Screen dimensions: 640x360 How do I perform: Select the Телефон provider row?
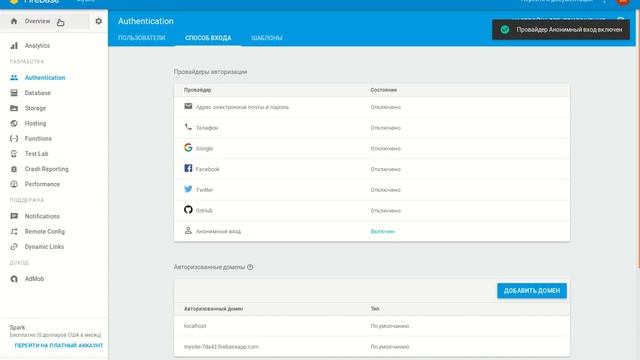372,128
